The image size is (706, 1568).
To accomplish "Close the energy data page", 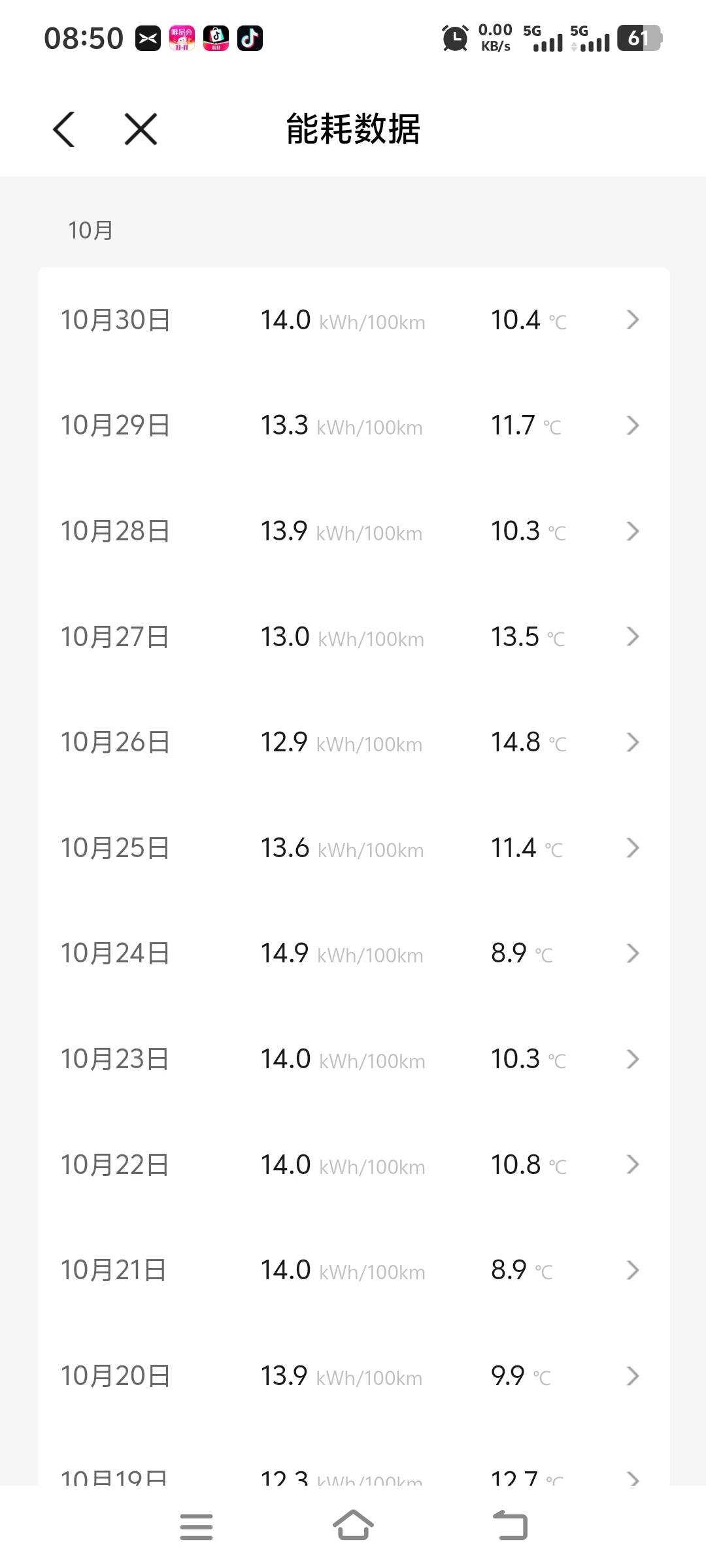I will (141, 129).
